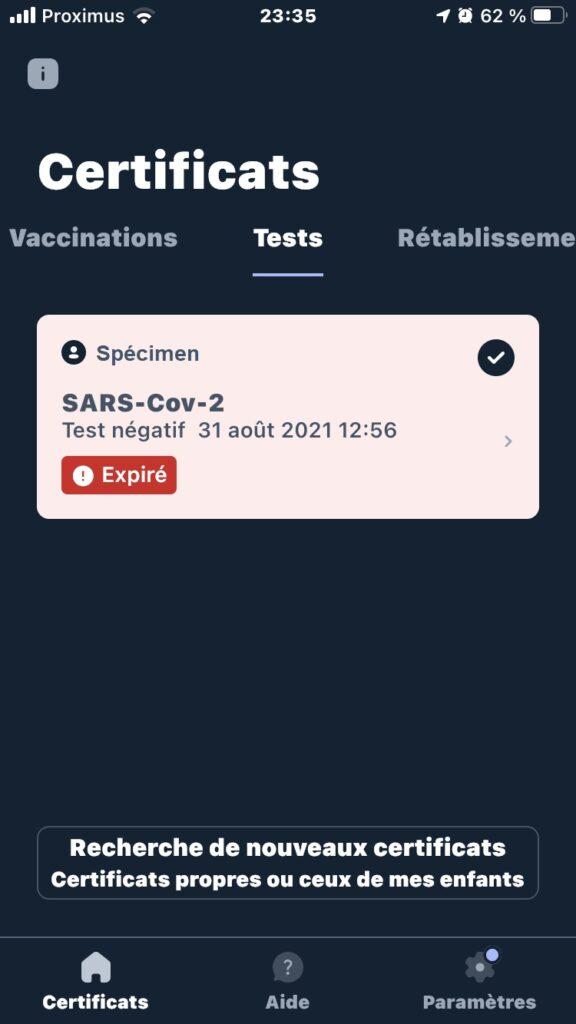This screenshot has height=1024, width=576.
Task: Switch to the Rétablissement tab
Action: click(x=487, y=238)
